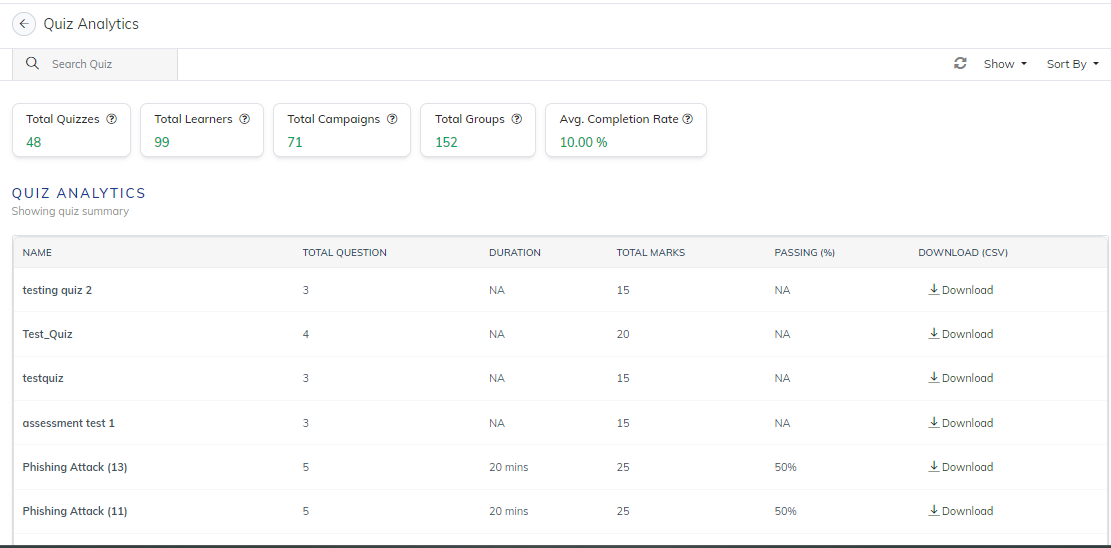Download CSV for testquiz

[x=961, y=378]
